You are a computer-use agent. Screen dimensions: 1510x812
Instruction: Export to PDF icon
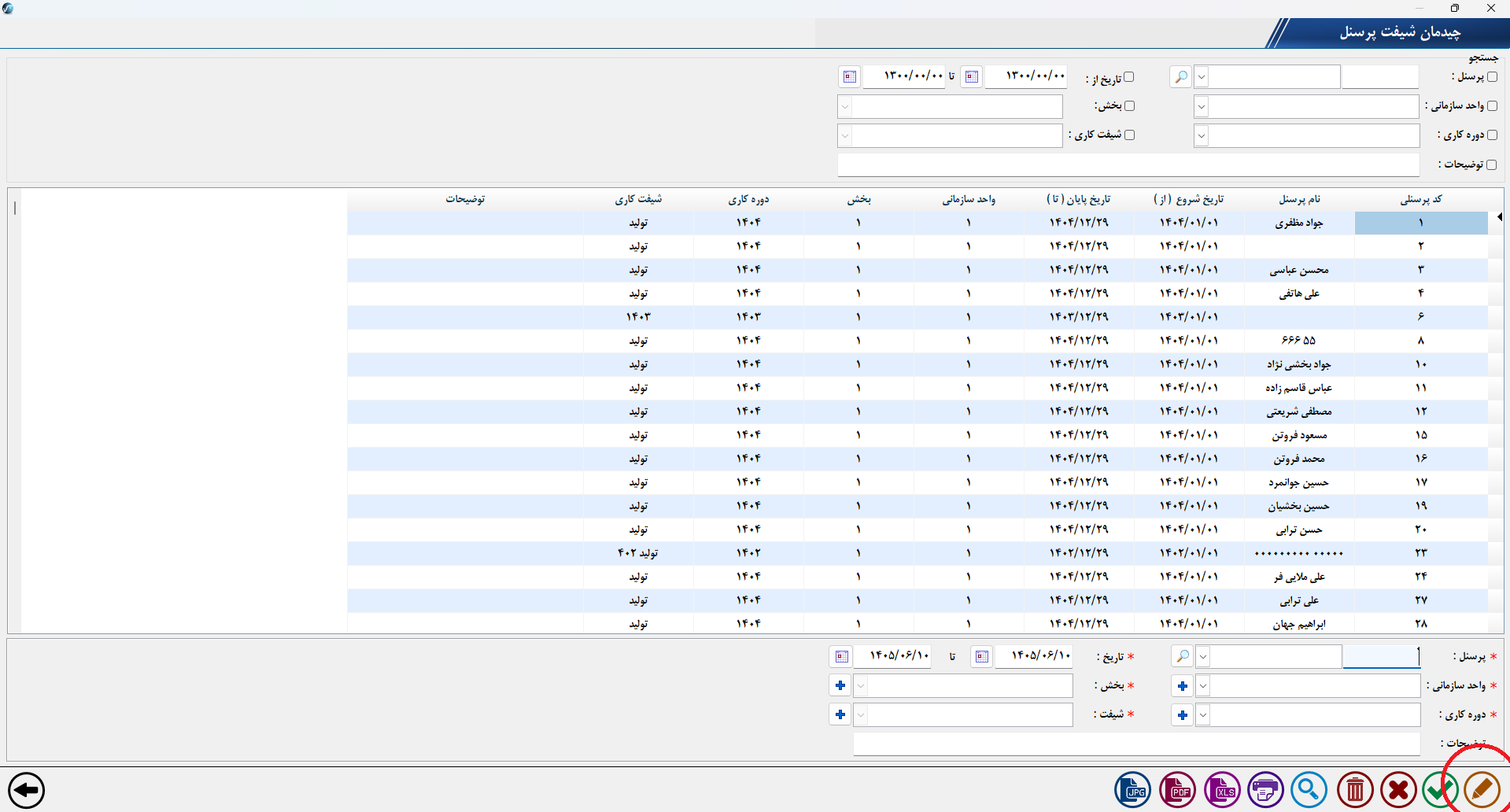coord(1177,789)
